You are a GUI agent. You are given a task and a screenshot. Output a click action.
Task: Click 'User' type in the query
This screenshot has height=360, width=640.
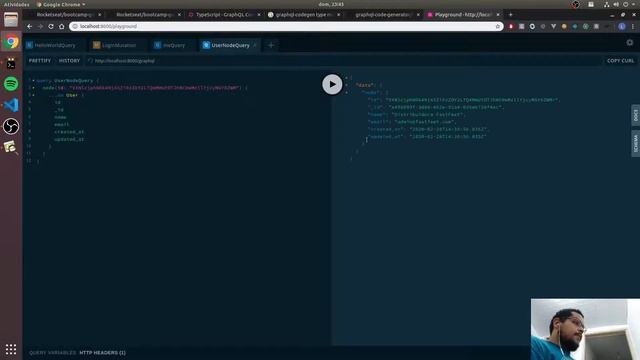pos(72,95)
